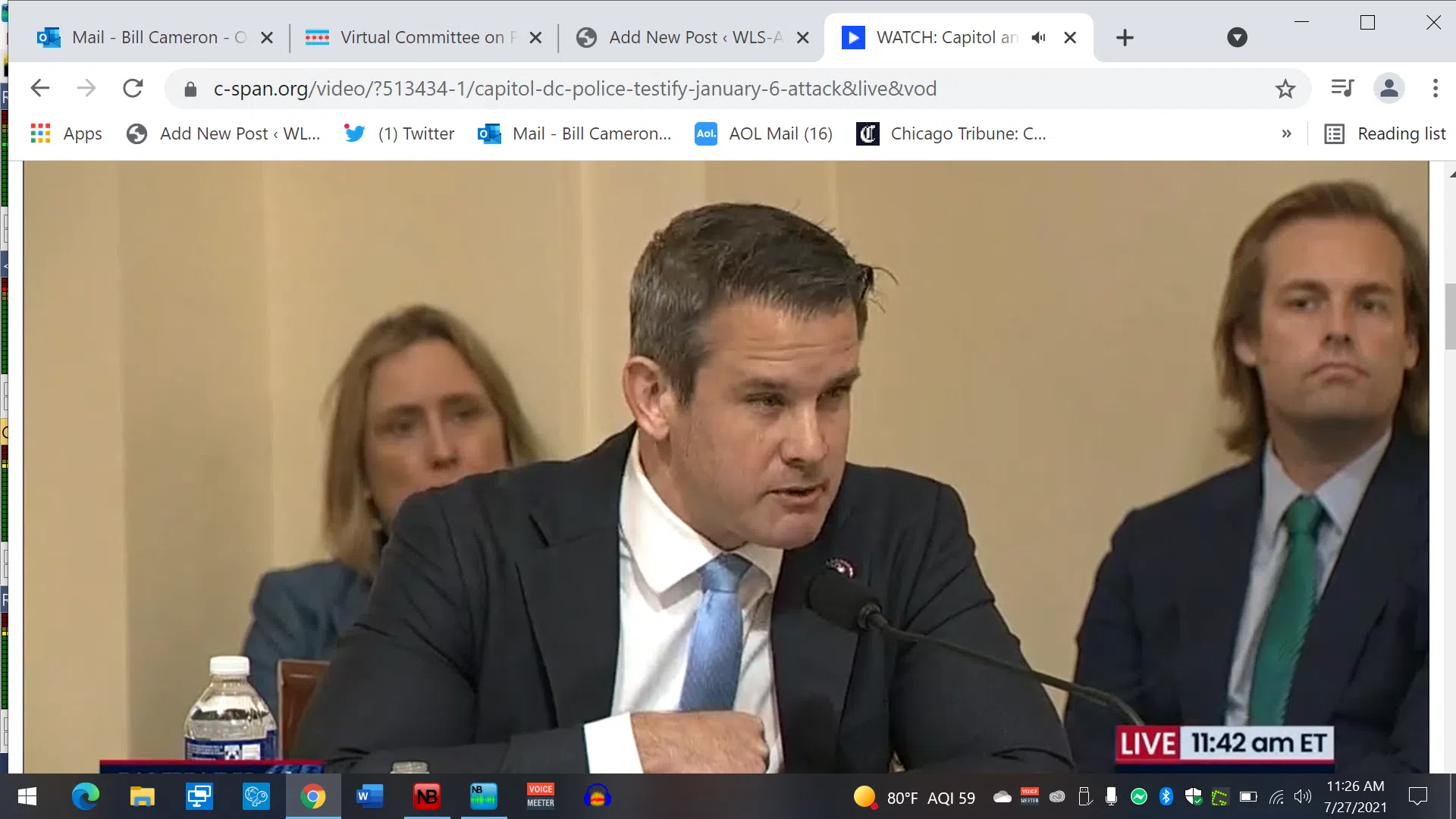Screen dimensions: 1456x819
Task: Expand hidden bookmarks chevron
Action: [1286, 133]
